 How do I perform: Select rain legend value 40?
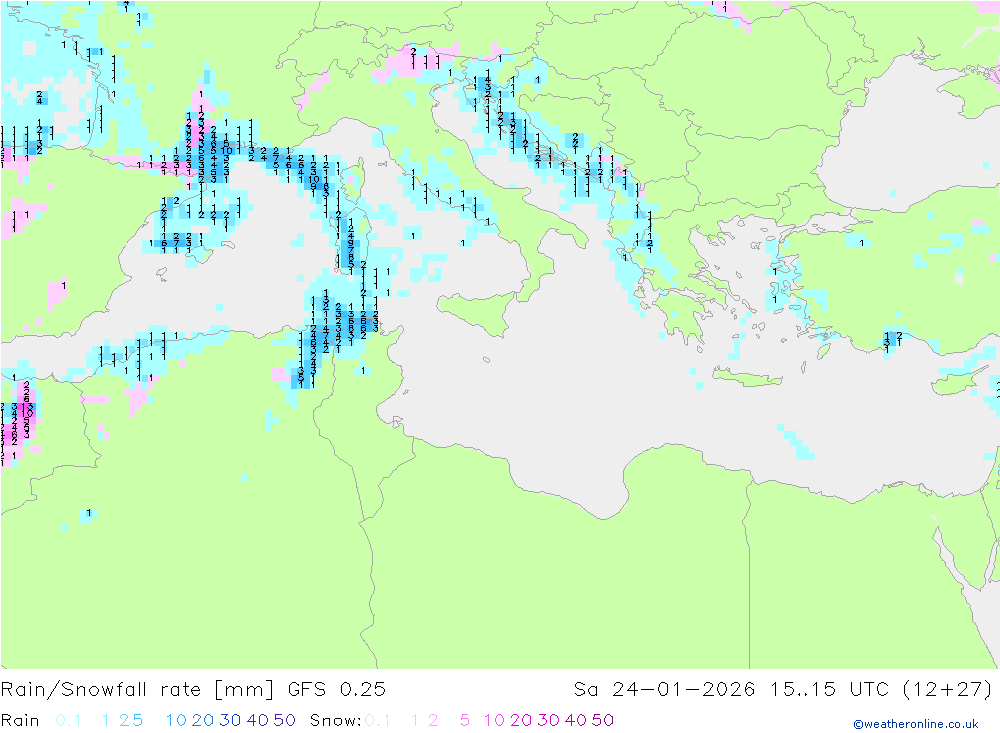(257, 720)
